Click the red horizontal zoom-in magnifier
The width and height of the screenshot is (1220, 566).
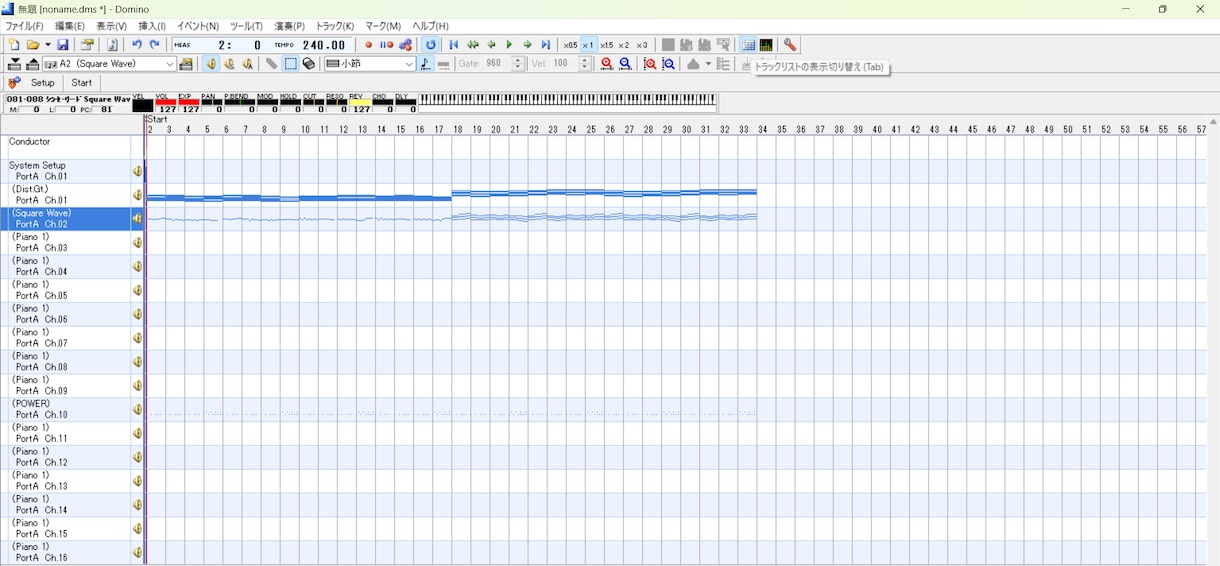click(607, 64)
